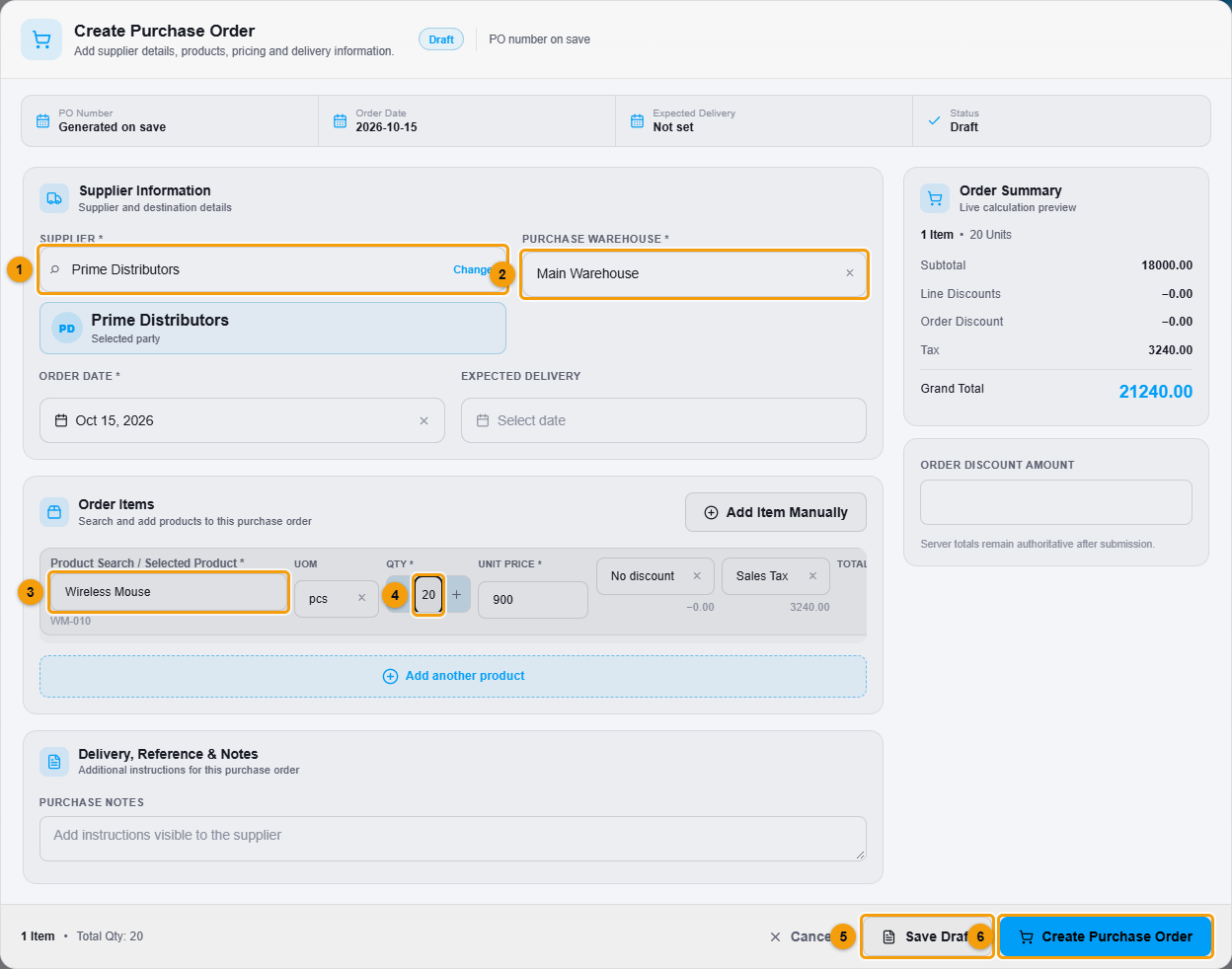Open the Expected Delivery Select date picker
The width and height of the screenshot is (1232, 969).
tap(663, 420)
